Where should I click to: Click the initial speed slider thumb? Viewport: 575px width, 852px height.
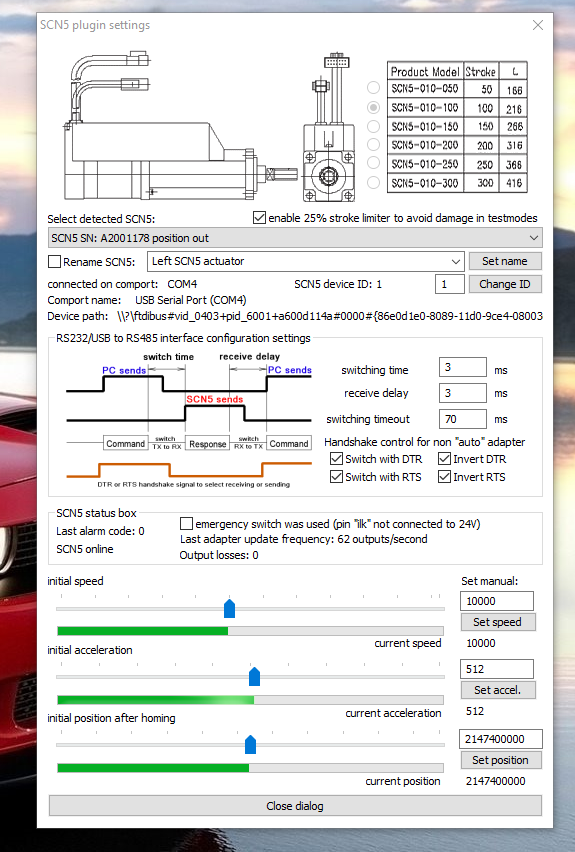229,608
